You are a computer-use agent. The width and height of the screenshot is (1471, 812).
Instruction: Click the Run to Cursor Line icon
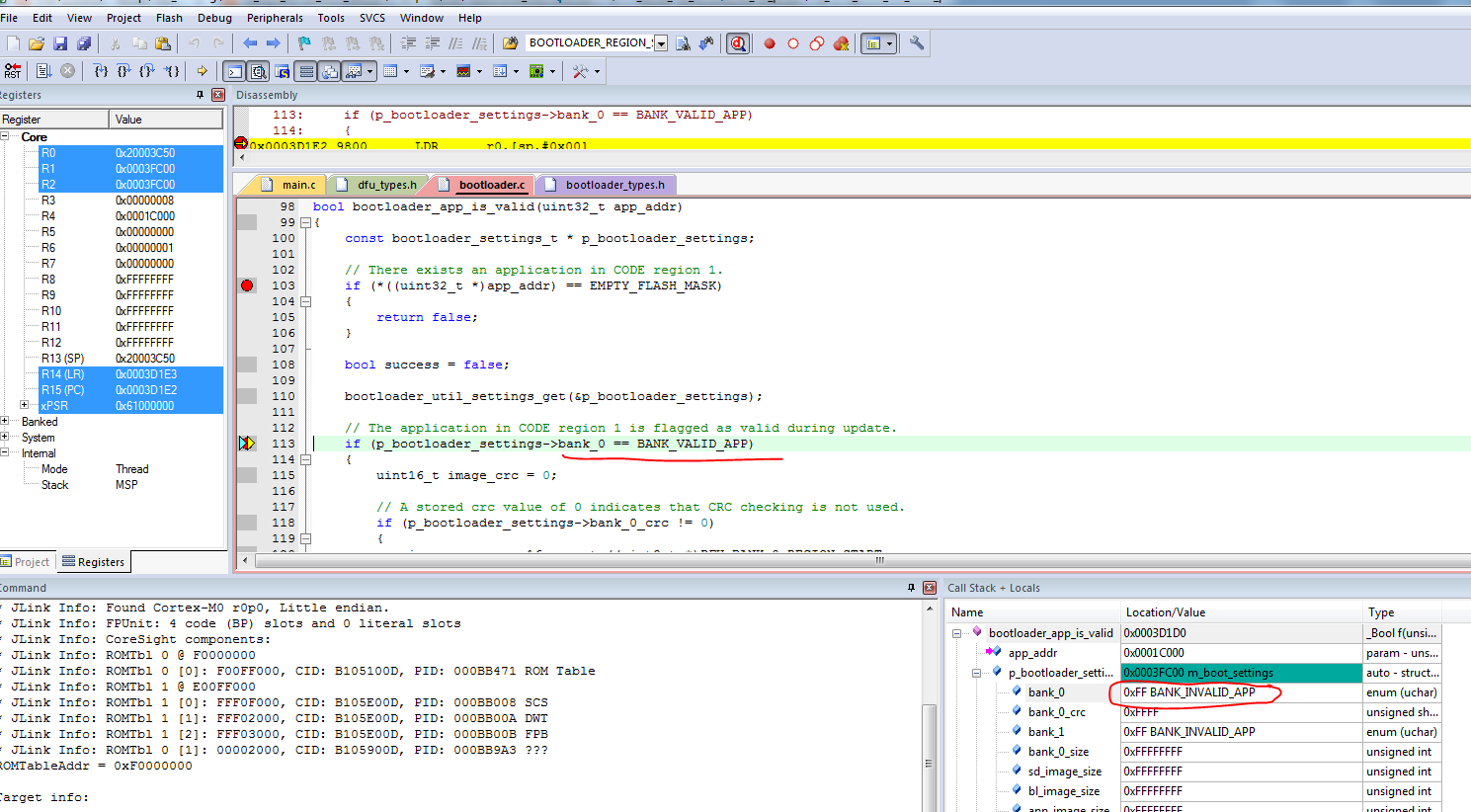pos(172,71)
